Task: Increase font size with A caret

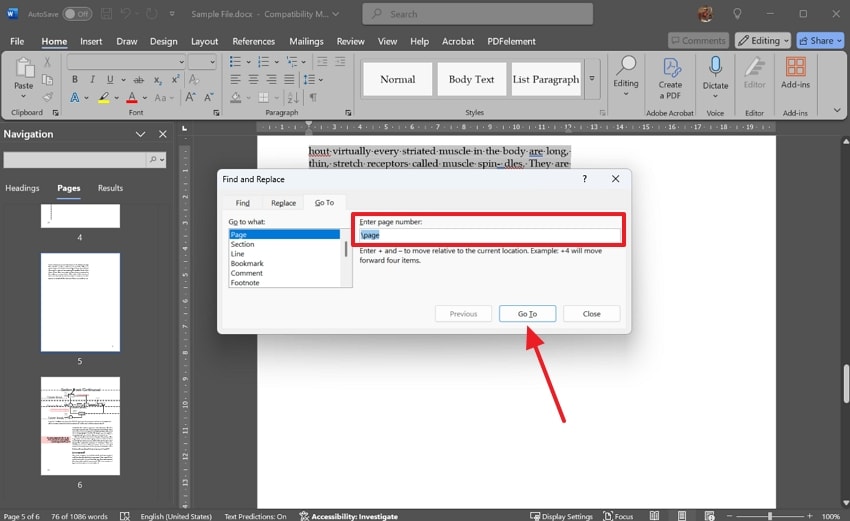Action: tap(190, 98)
